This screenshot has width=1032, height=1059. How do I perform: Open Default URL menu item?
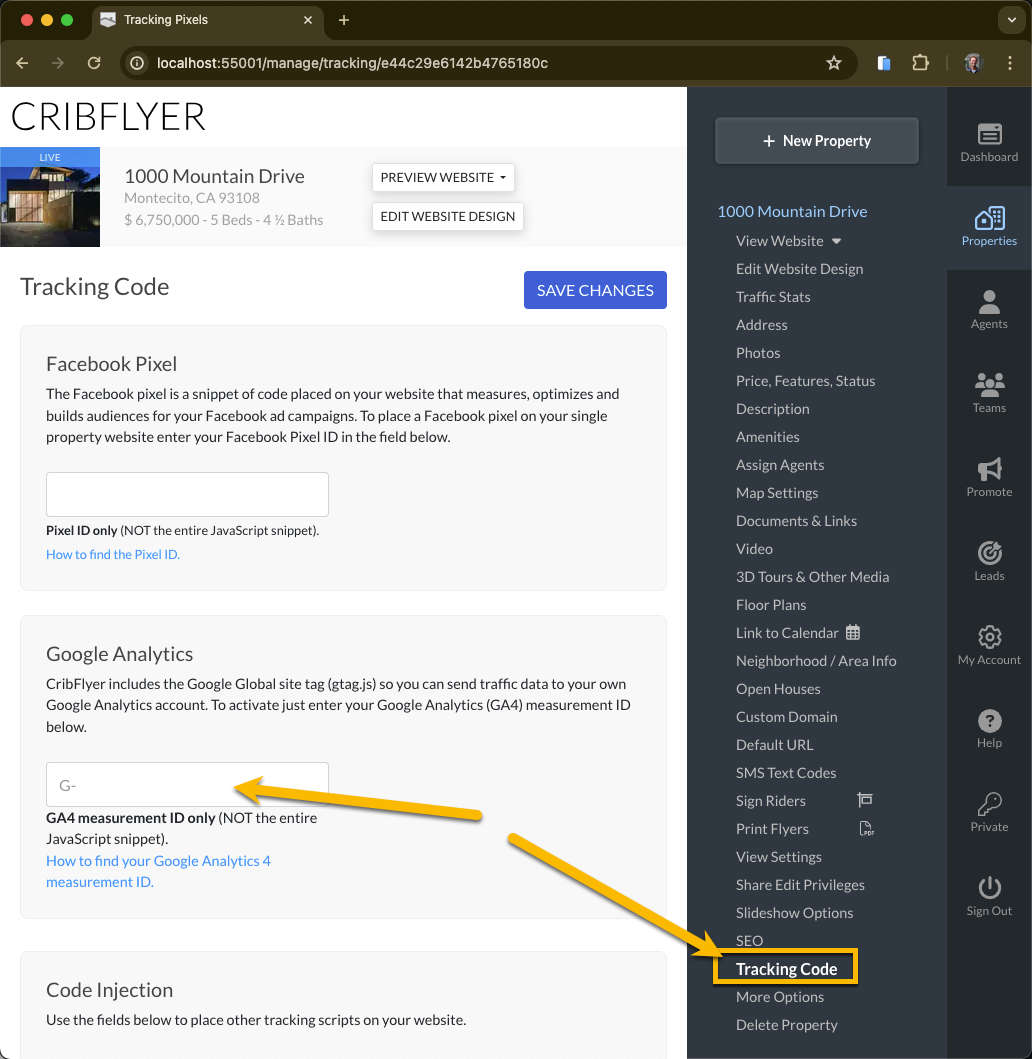(775, 745)
